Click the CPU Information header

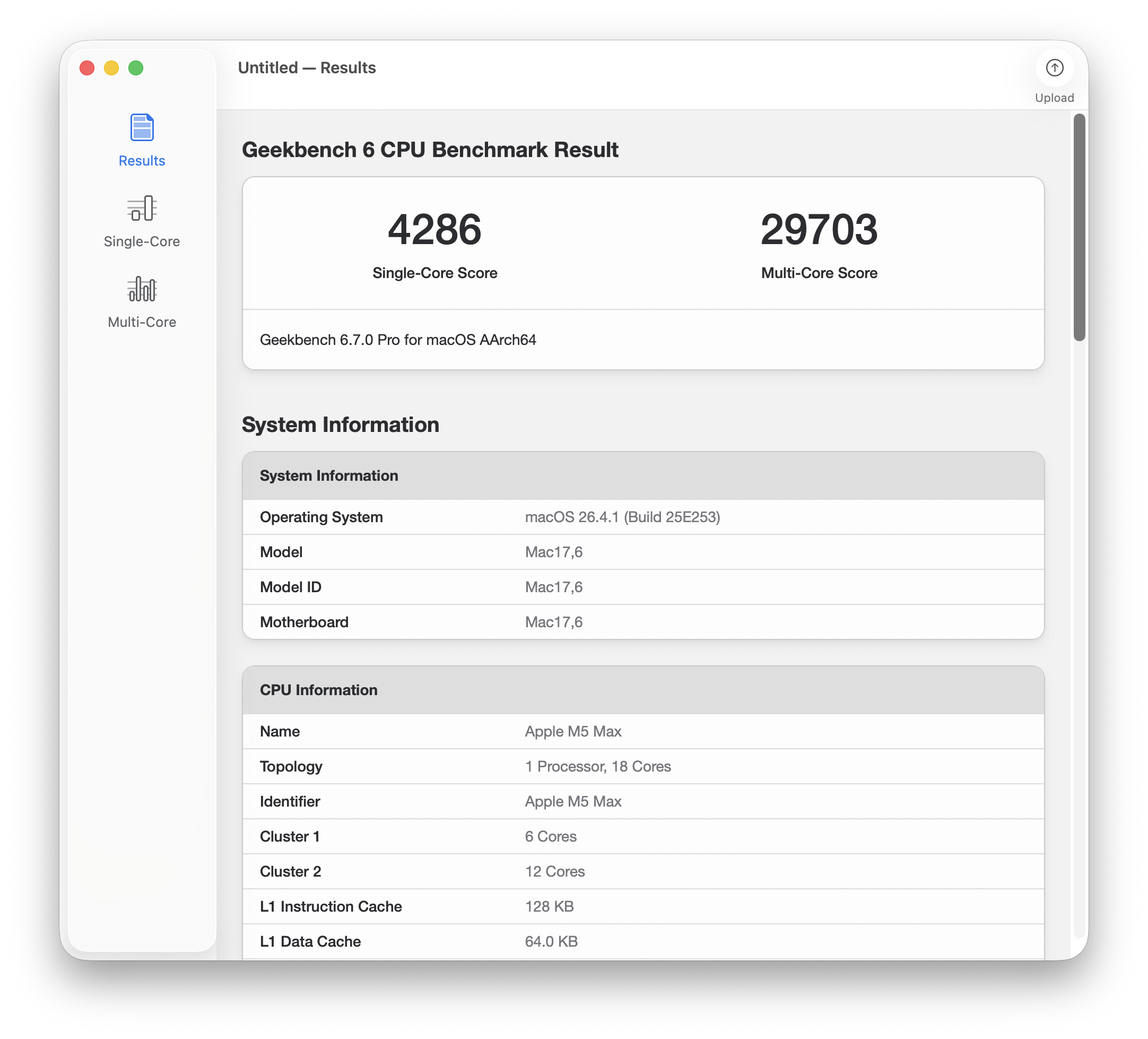click(x=319, y=690)
